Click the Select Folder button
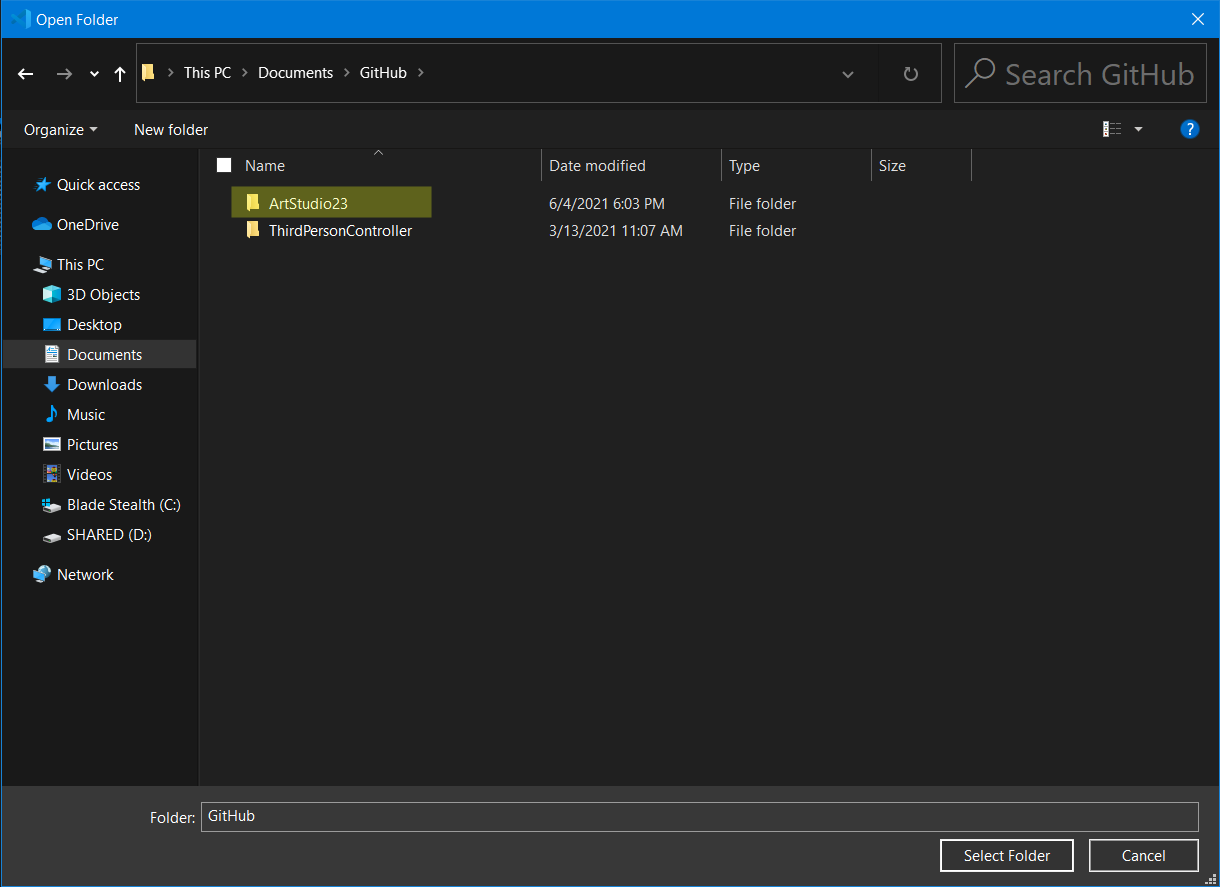Image resolution: width=1220 pixels, height=887 pixels. (1007, 856)
